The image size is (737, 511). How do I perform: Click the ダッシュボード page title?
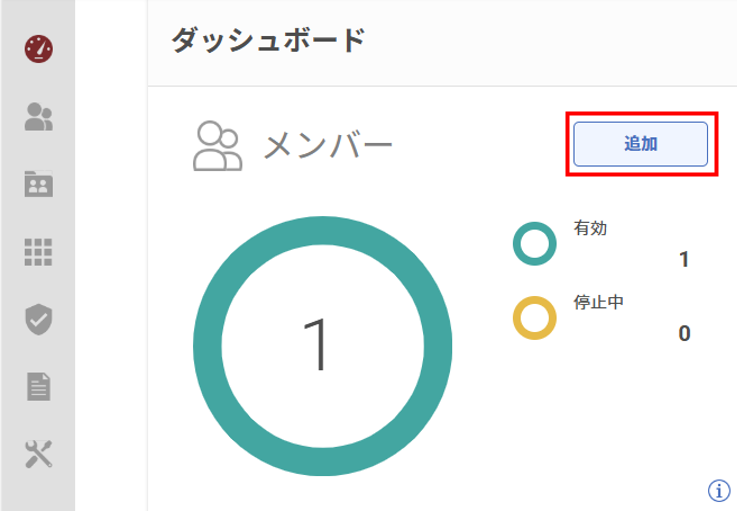267,41
